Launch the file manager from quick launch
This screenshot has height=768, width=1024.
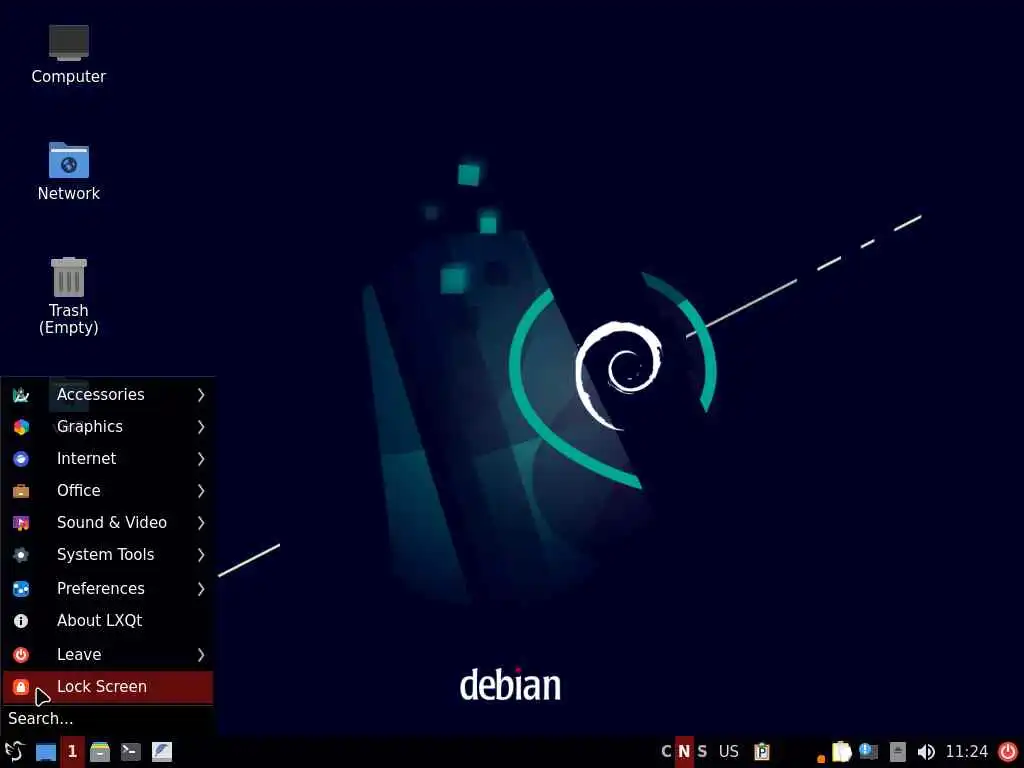pyautogui.click(x=100, y=752)
